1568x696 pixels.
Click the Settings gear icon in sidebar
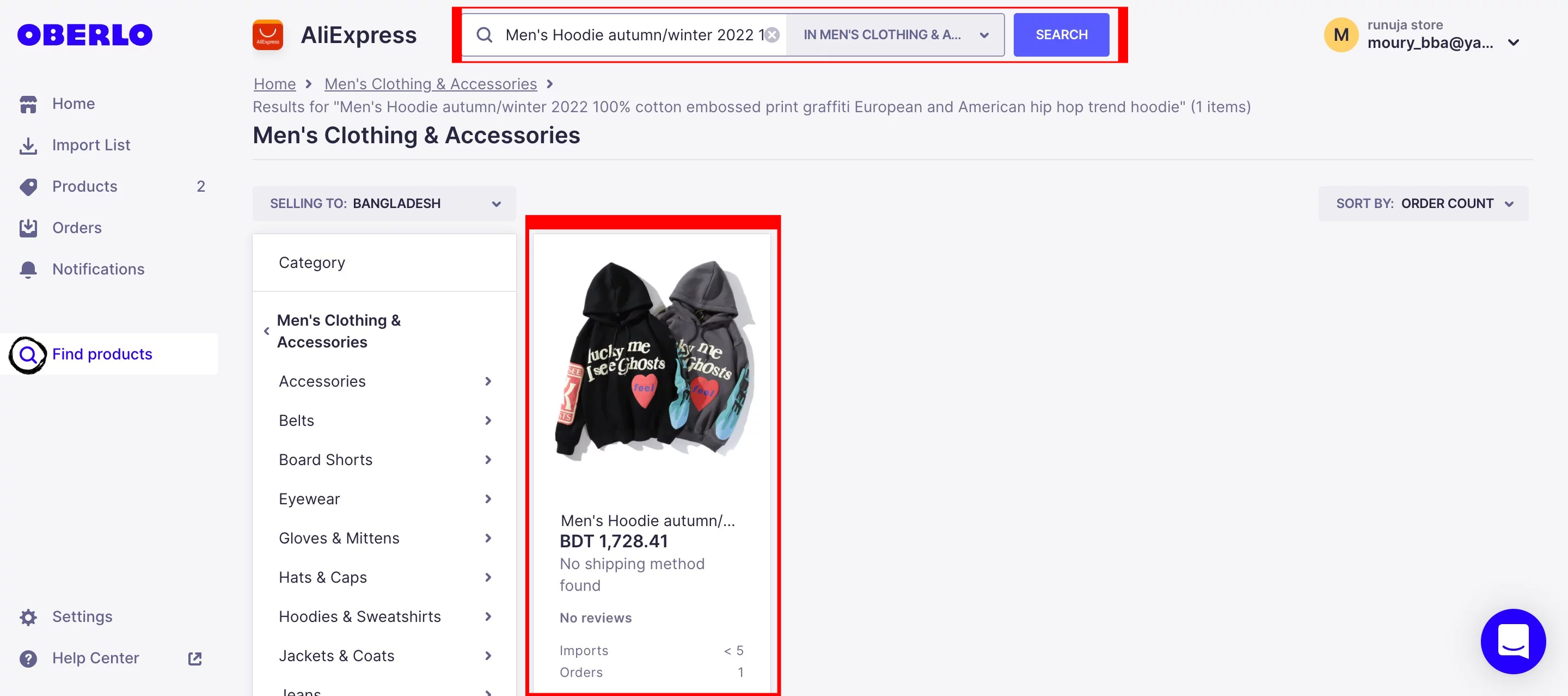[x=28, y=615]
